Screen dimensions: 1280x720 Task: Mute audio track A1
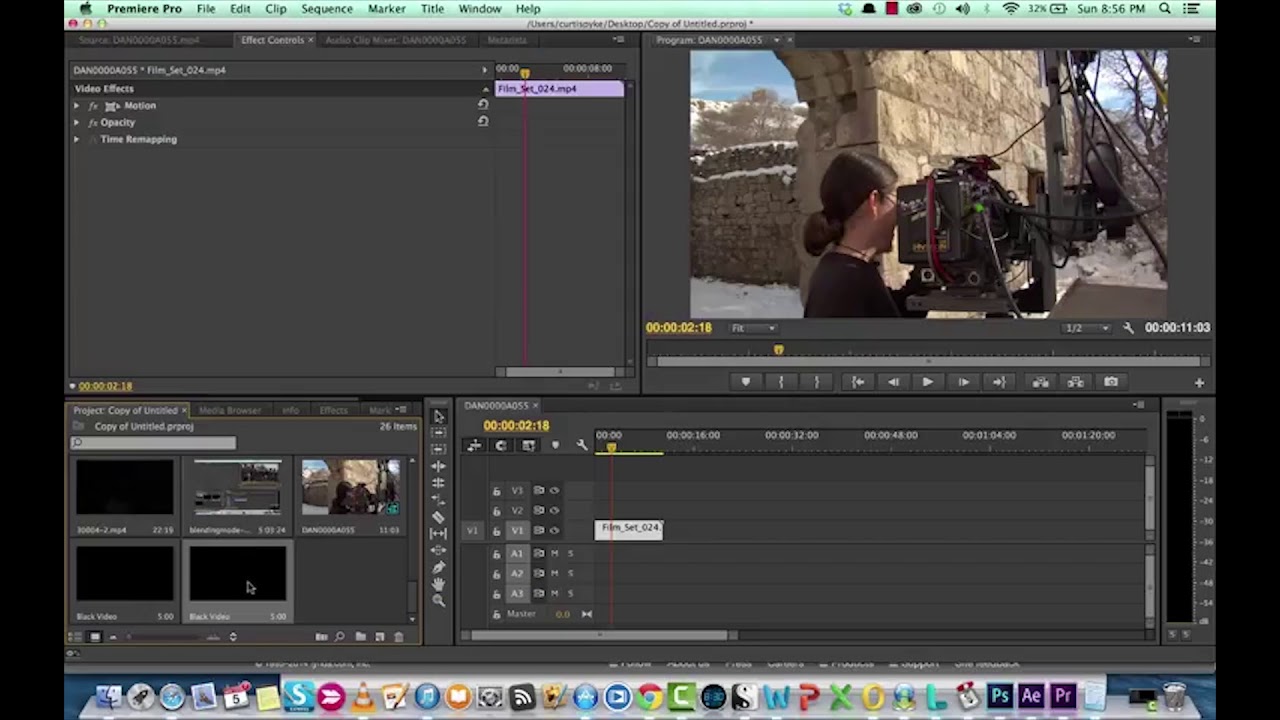click(554, 554)
